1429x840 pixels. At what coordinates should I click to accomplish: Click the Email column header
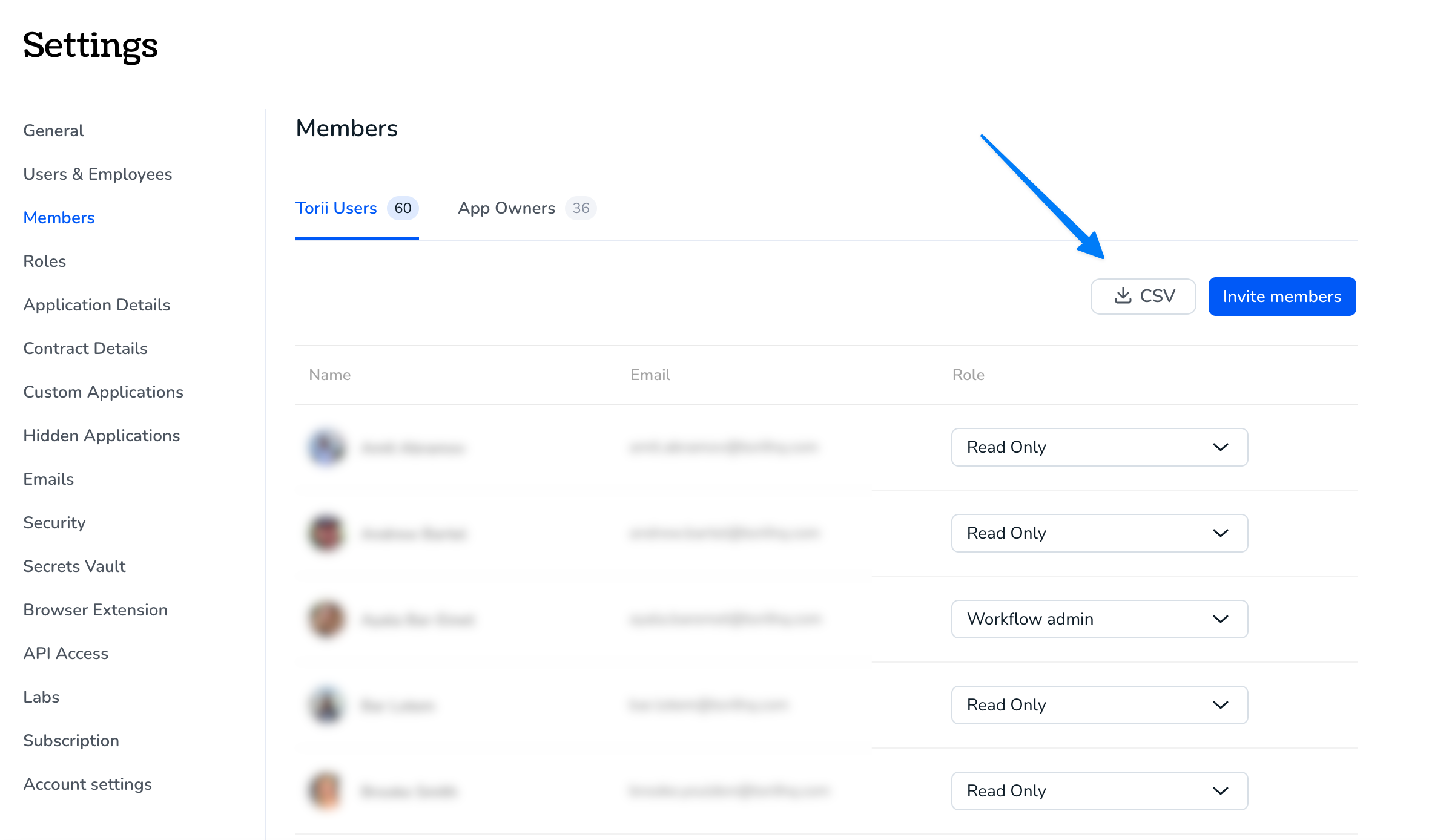pyautogui.click(x=650, y=375)
